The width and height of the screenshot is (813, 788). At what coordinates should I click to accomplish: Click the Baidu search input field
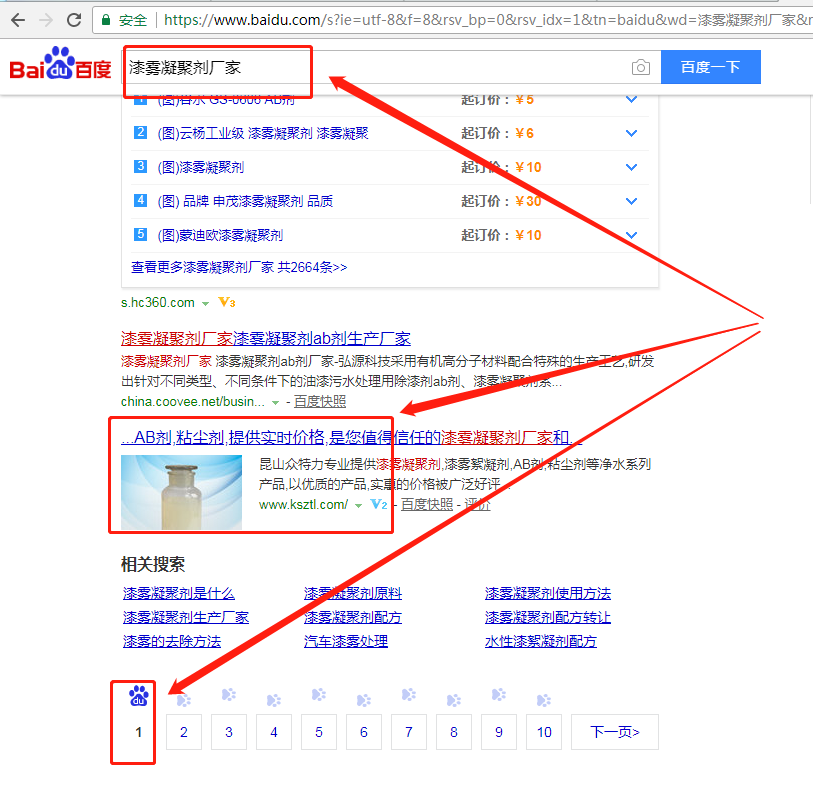pos(380,68)
